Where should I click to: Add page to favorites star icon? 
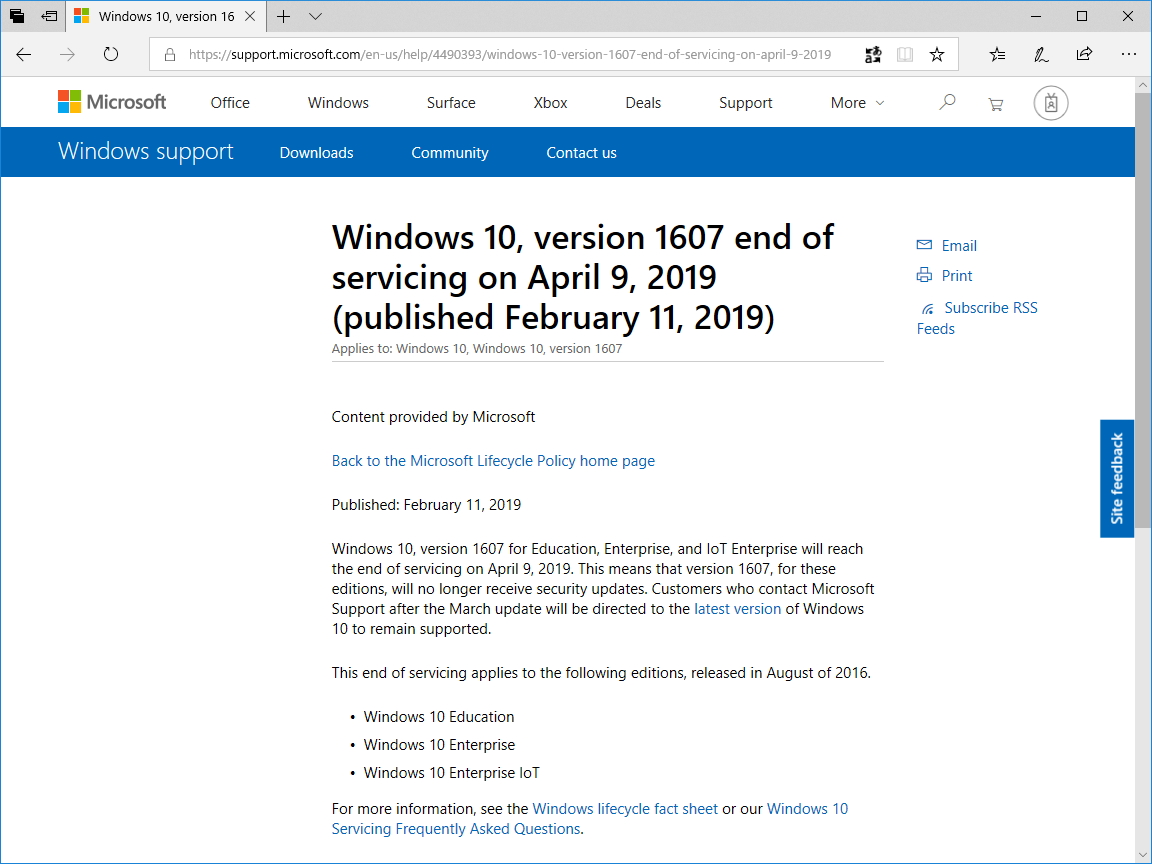point(937,55)
